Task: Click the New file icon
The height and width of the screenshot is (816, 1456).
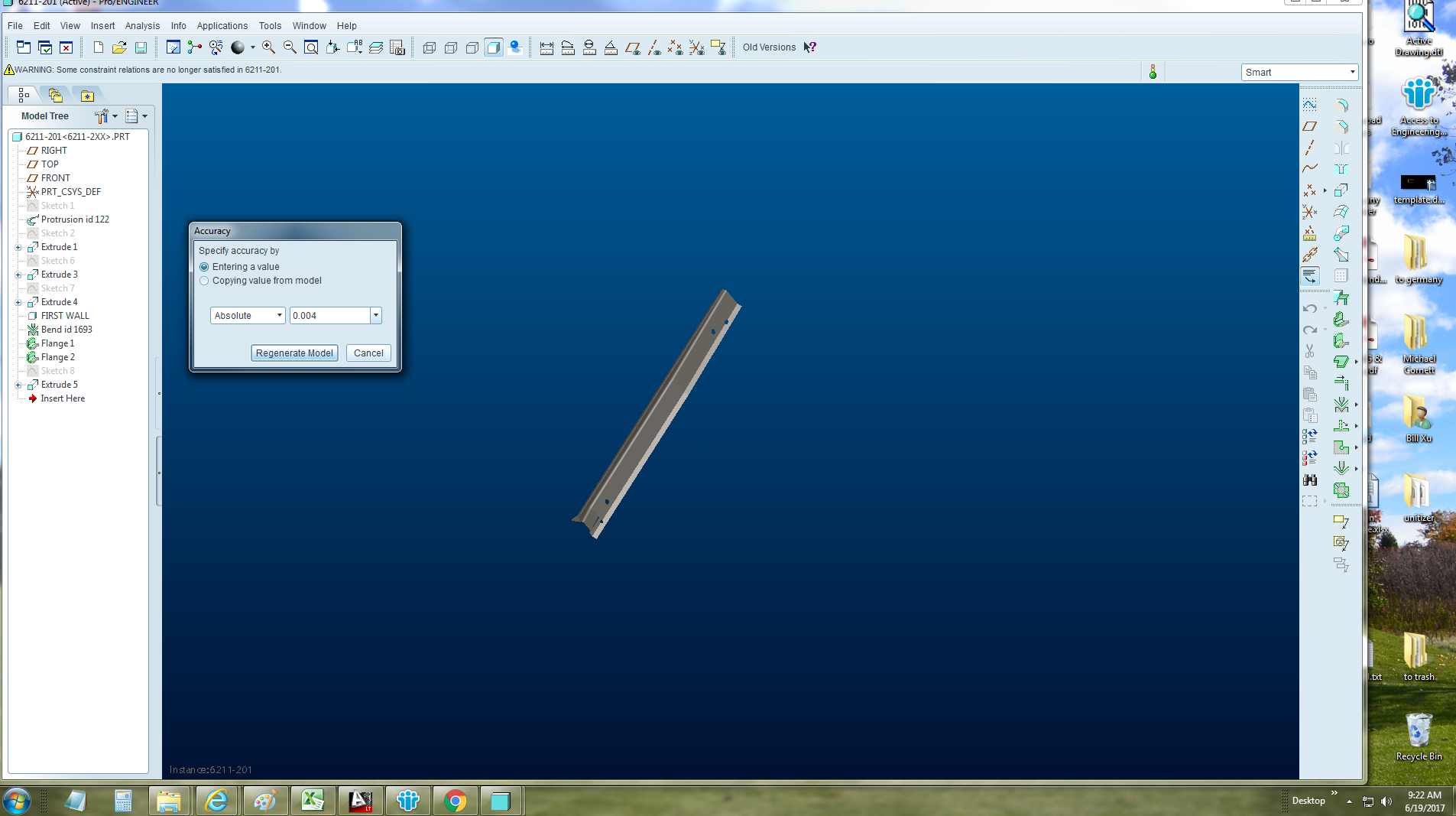Action: pyautogui.click(x=98, y=47)
